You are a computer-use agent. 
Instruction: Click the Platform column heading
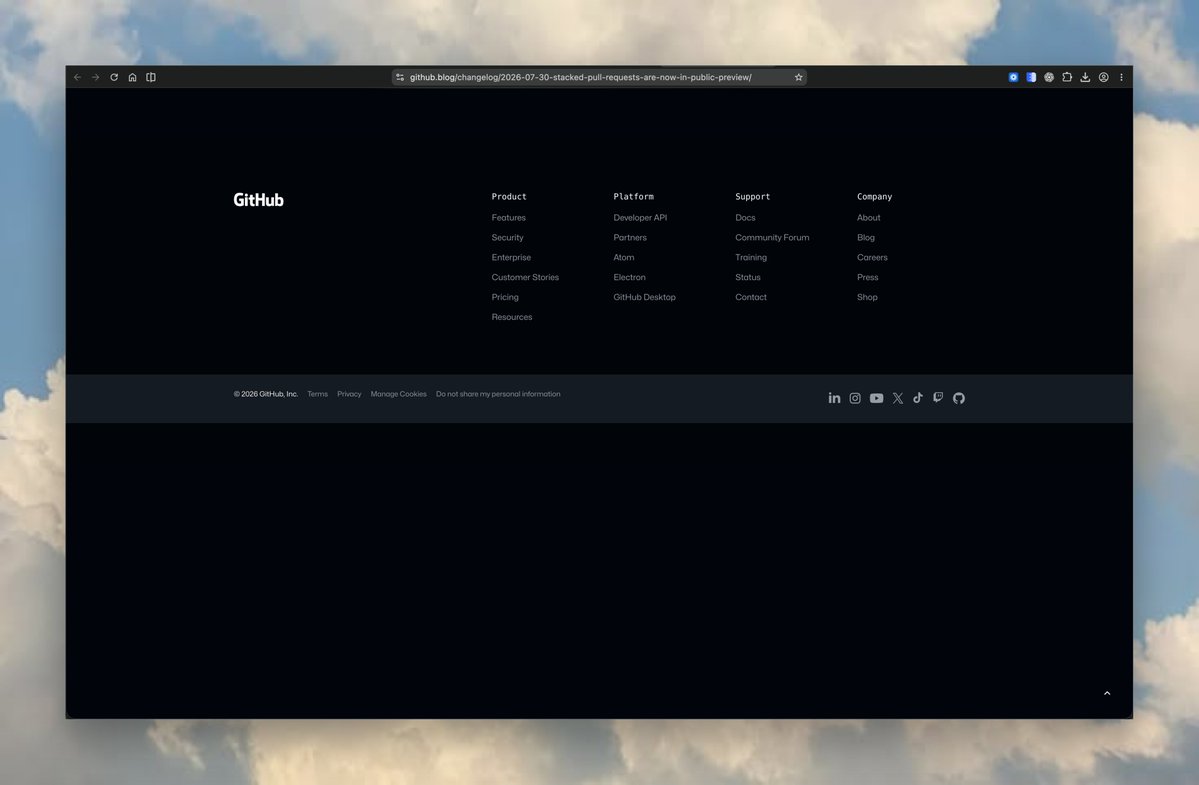tap(633, 196)
